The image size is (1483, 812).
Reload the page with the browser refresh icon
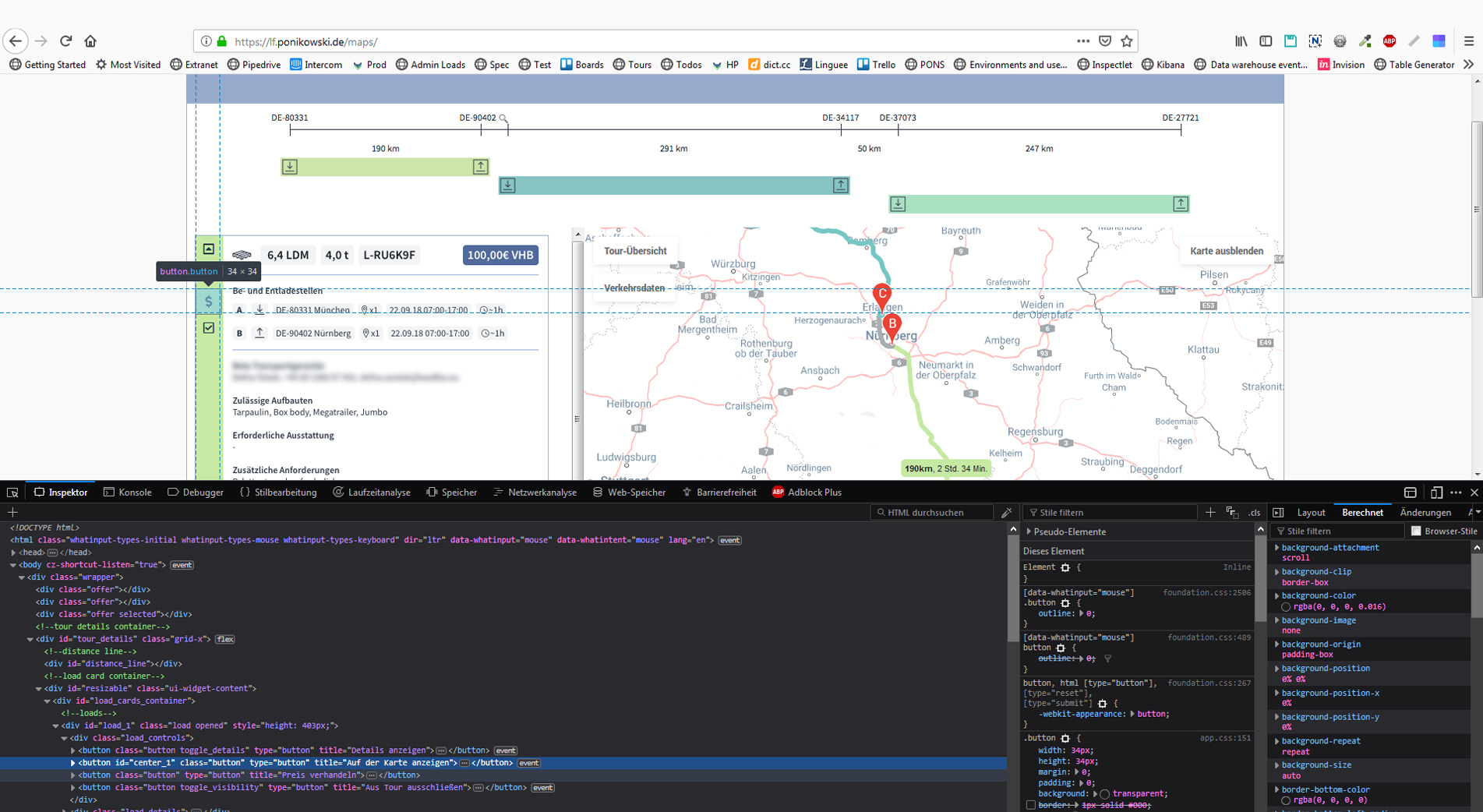tap(66, 41)
